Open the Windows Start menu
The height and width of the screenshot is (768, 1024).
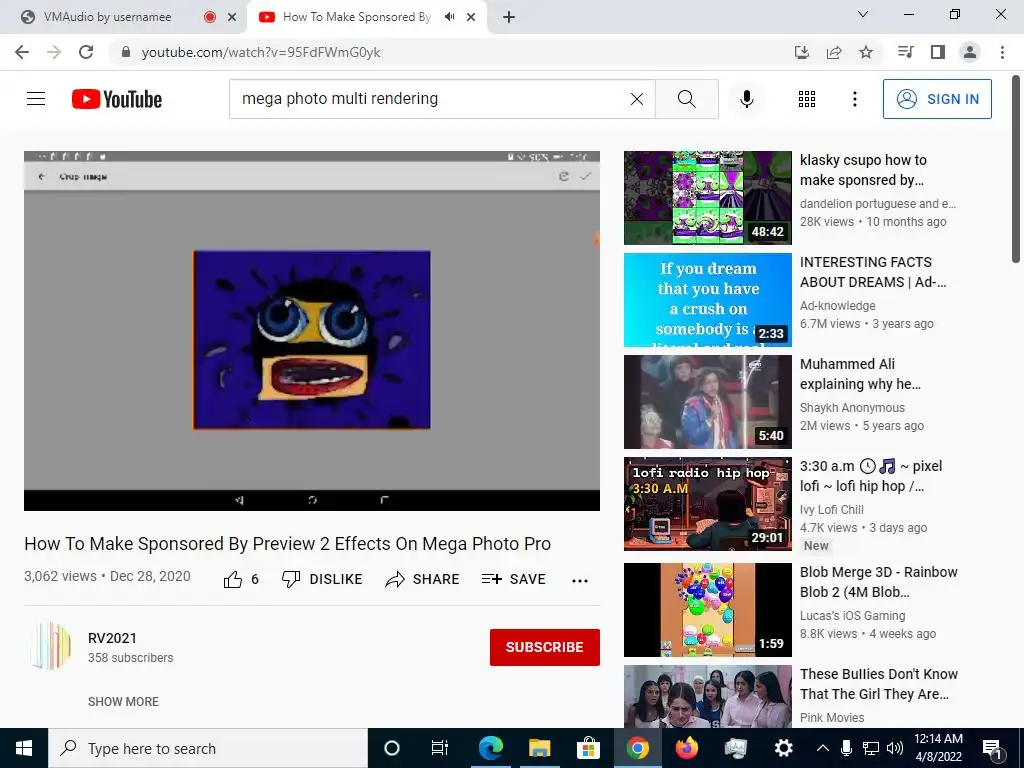click(24, 748)
